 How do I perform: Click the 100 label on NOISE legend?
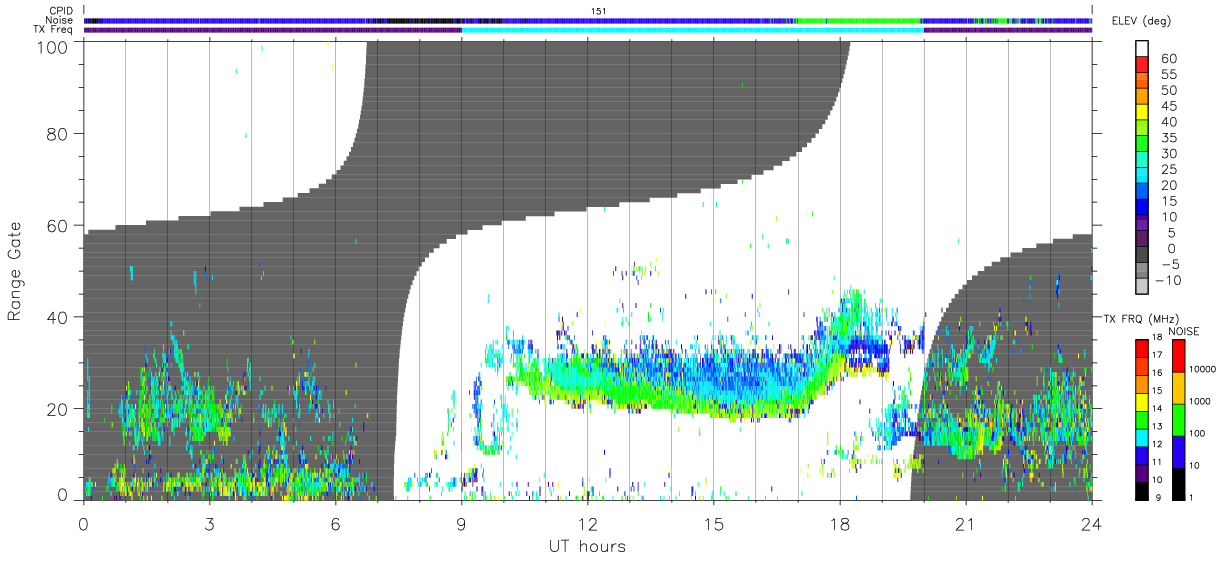coord(1197,433)
